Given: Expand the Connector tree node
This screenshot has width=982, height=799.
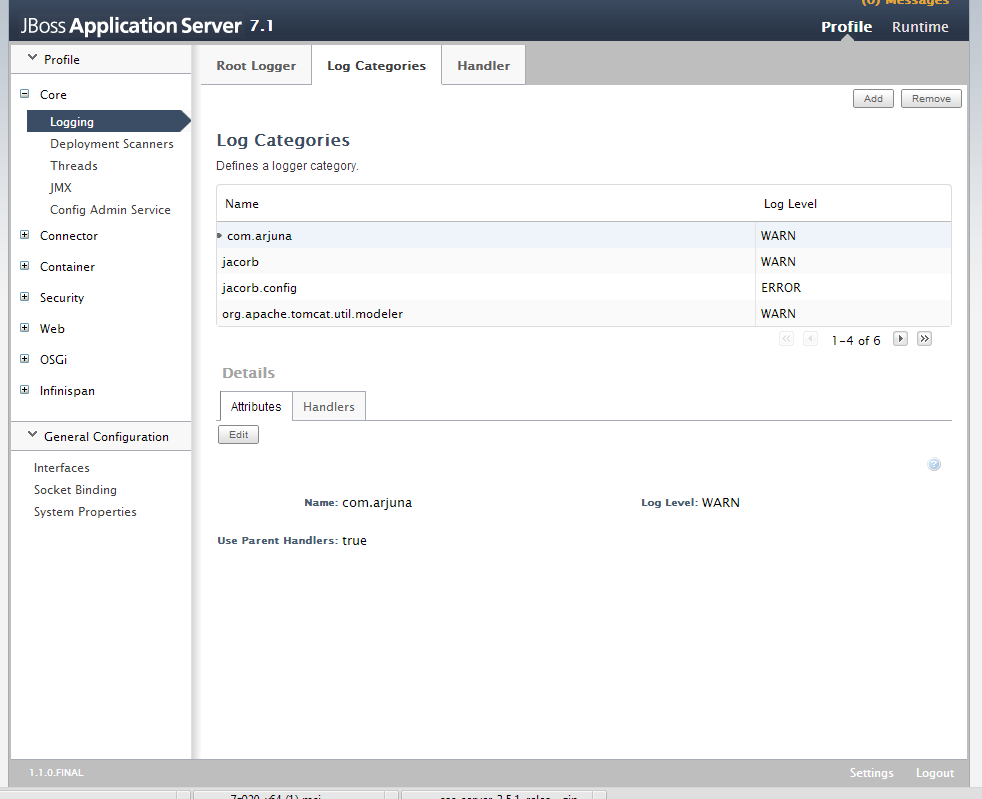Looking at the screenshot, I should [23, 235].
